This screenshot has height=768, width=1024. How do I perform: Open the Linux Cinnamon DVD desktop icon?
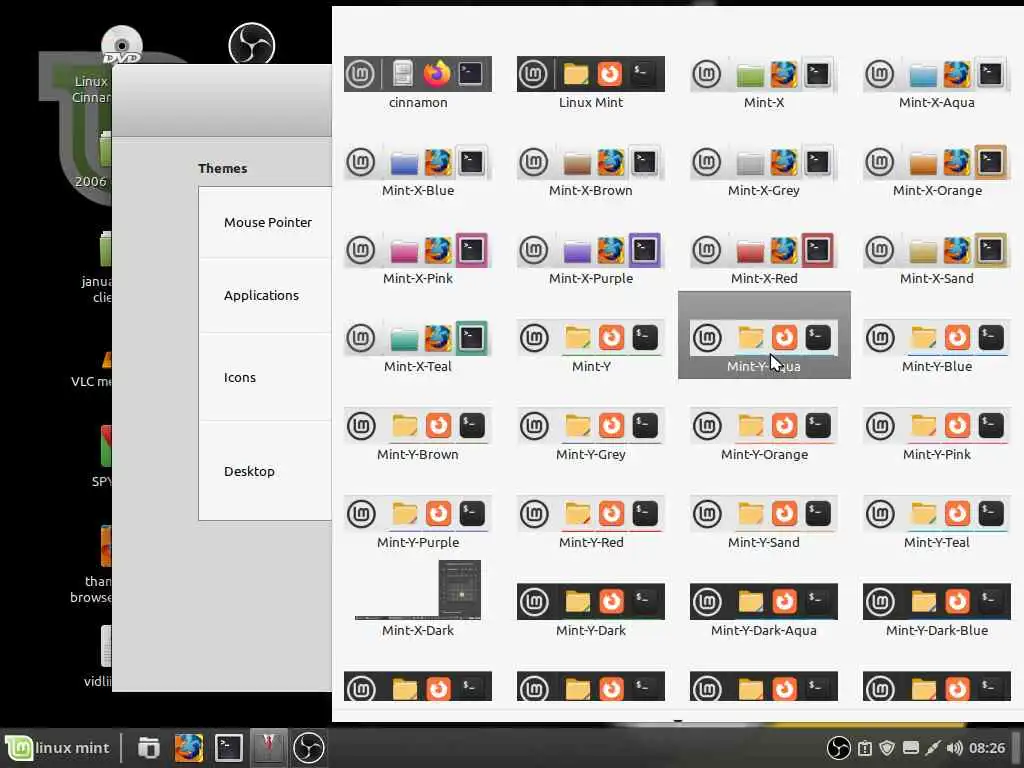click(121, 44)
